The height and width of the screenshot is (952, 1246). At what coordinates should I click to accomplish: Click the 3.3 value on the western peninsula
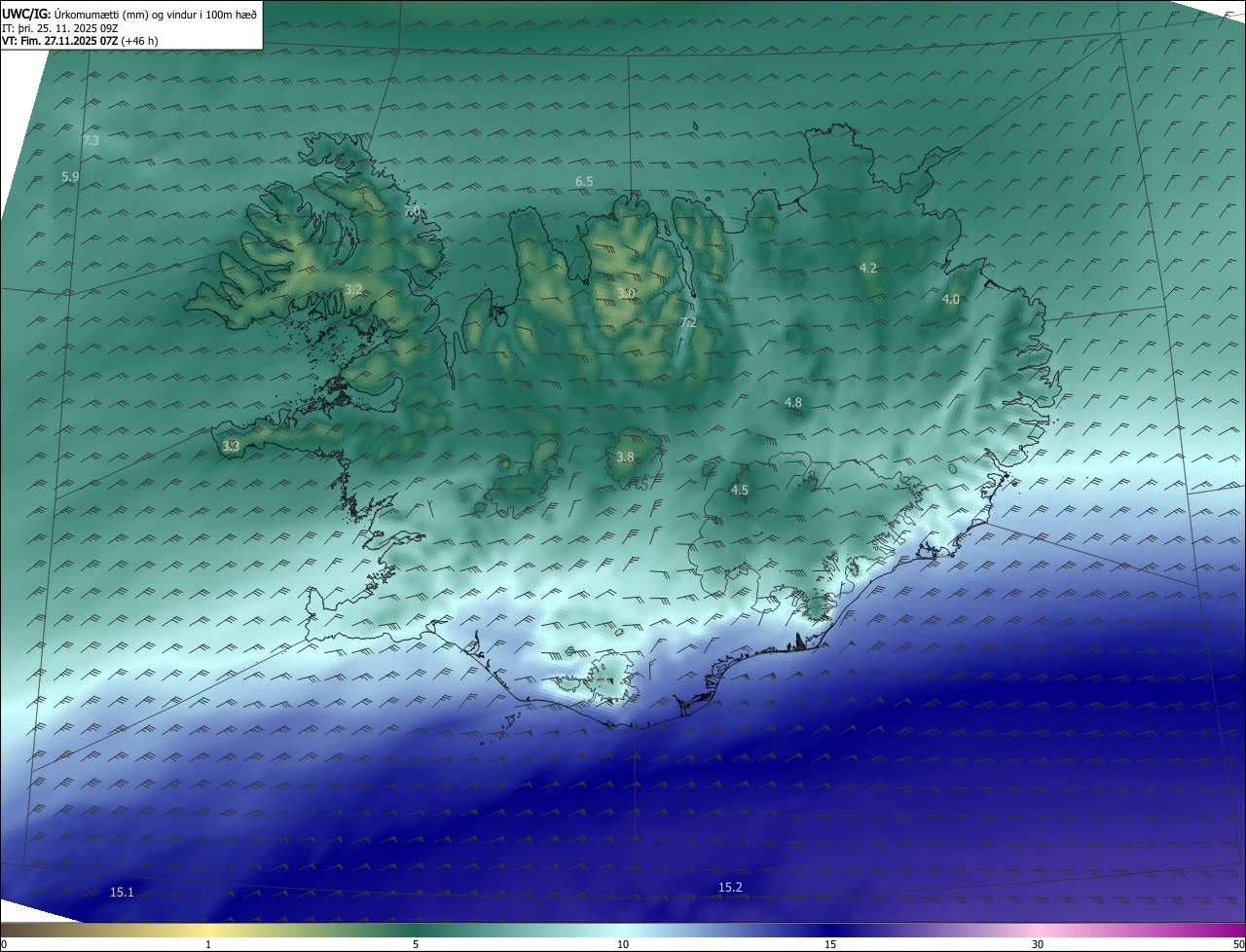(x=231, y=447)
